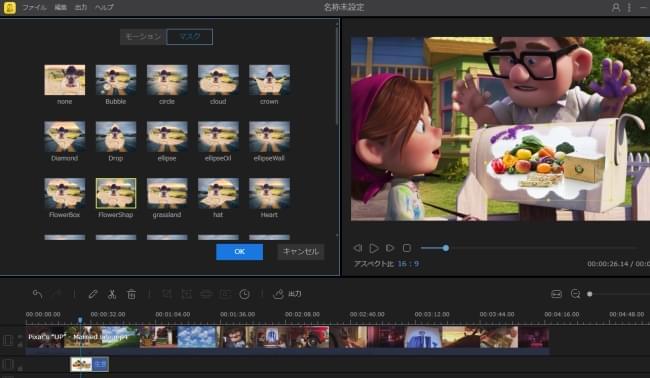650x378 pixels.
Task: Select the Bubble mask
Action: [x=116, y=80]
